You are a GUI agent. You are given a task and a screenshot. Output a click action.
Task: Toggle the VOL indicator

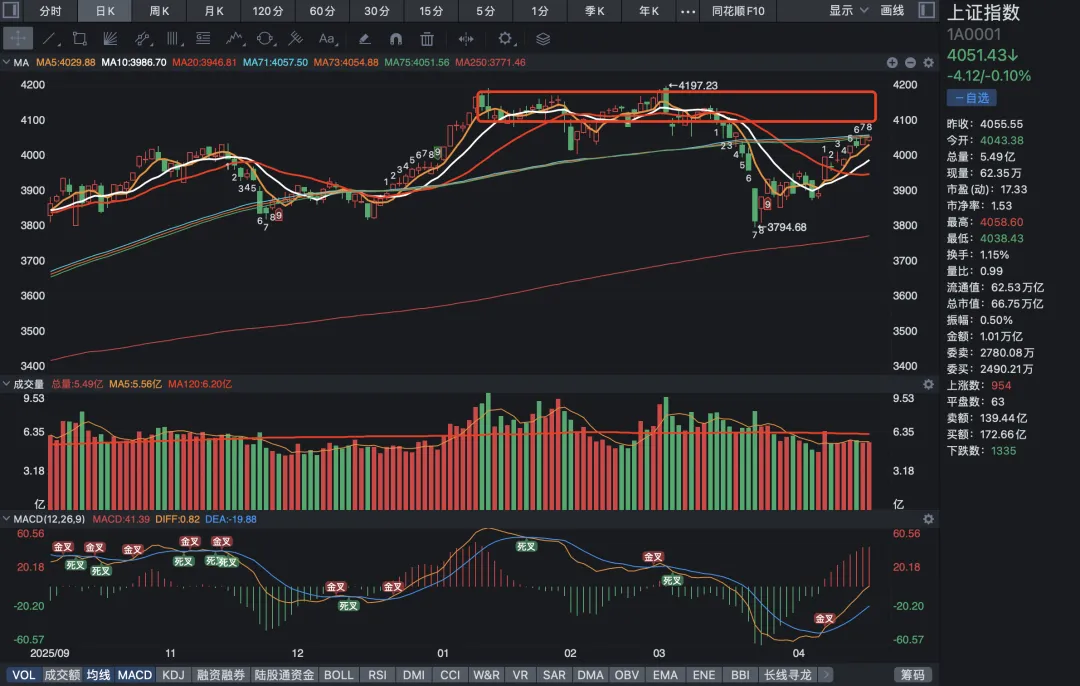tap(23, 675)
